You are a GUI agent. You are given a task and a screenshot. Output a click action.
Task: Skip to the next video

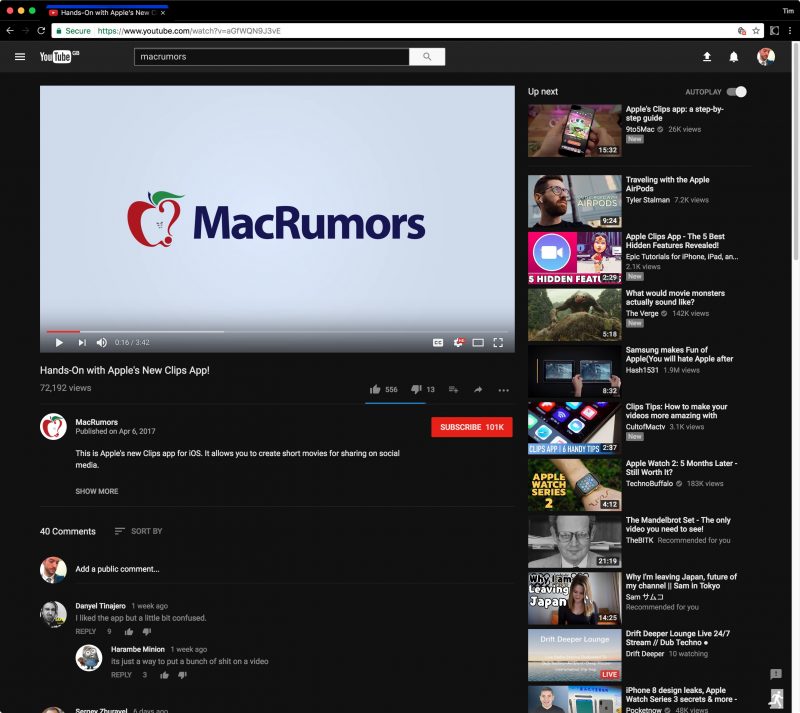click(82, 342)
